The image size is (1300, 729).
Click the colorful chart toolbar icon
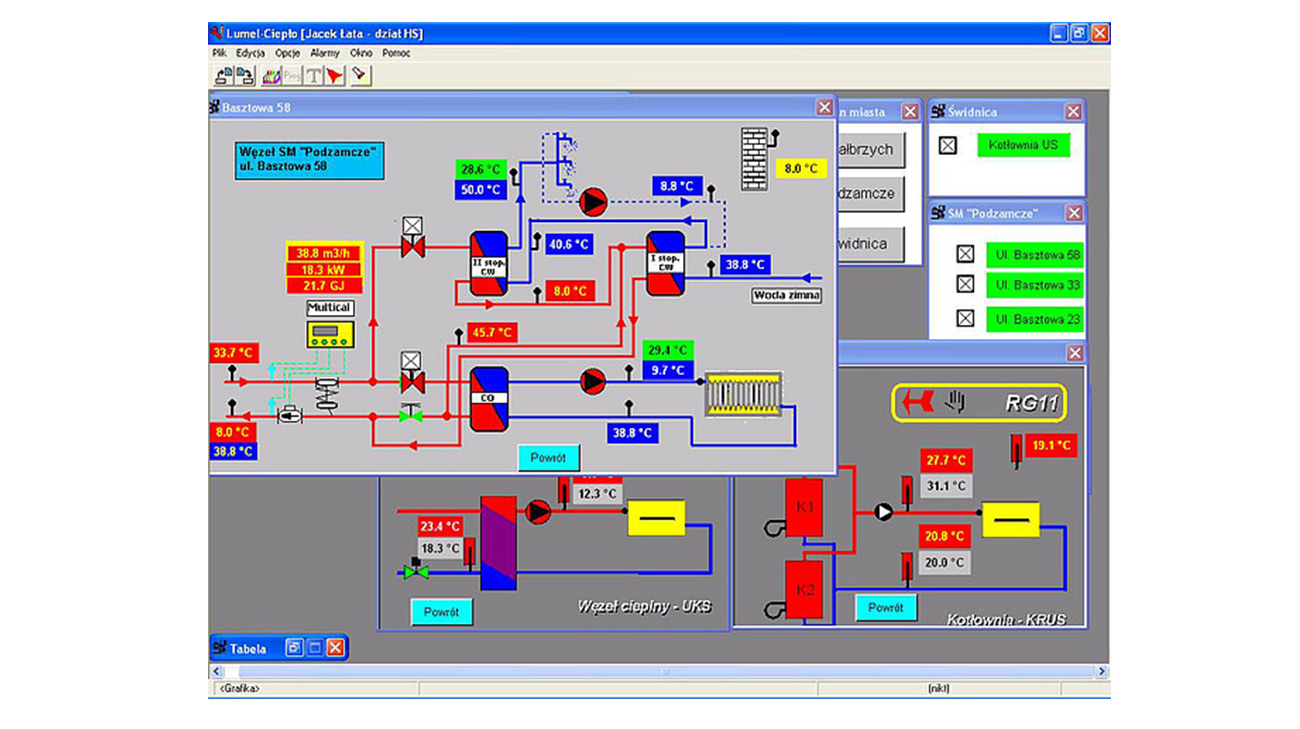[x=271, y=75]
